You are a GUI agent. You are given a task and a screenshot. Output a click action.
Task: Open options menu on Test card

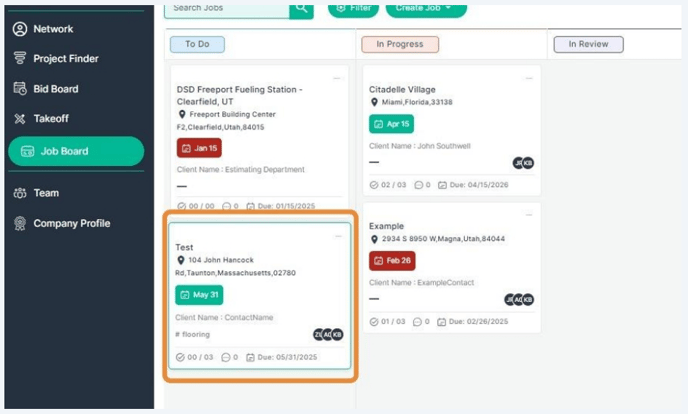[338, 236]
